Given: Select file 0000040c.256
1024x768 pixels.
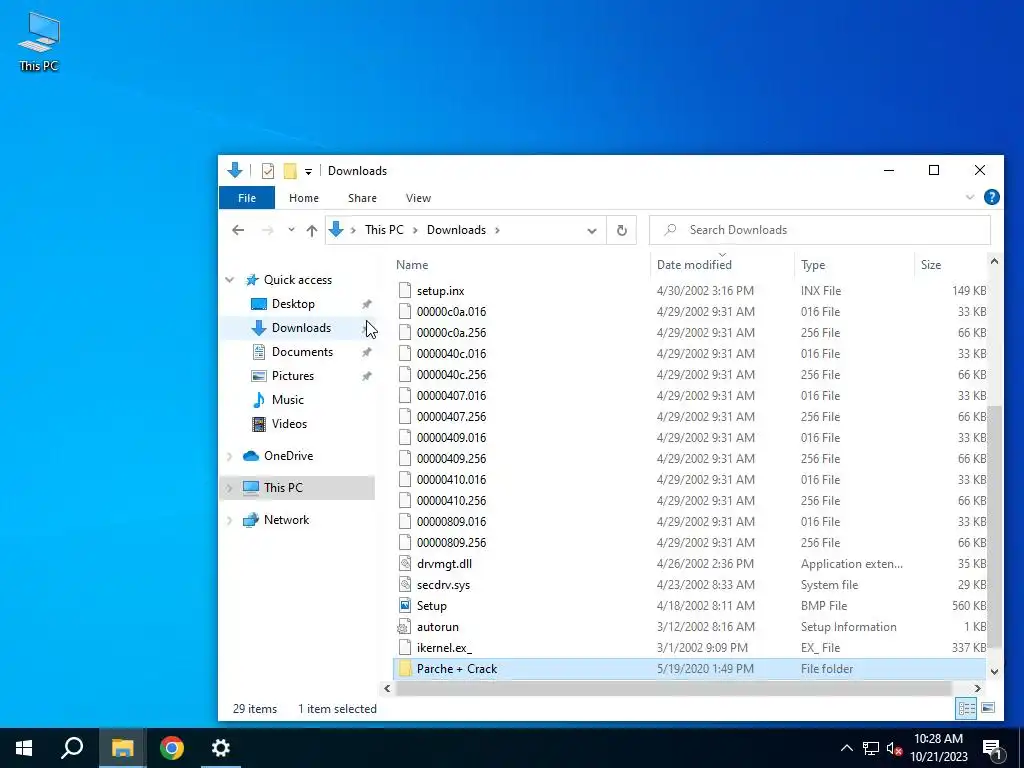Looking at the screenshot, I should tap(691, 375).
